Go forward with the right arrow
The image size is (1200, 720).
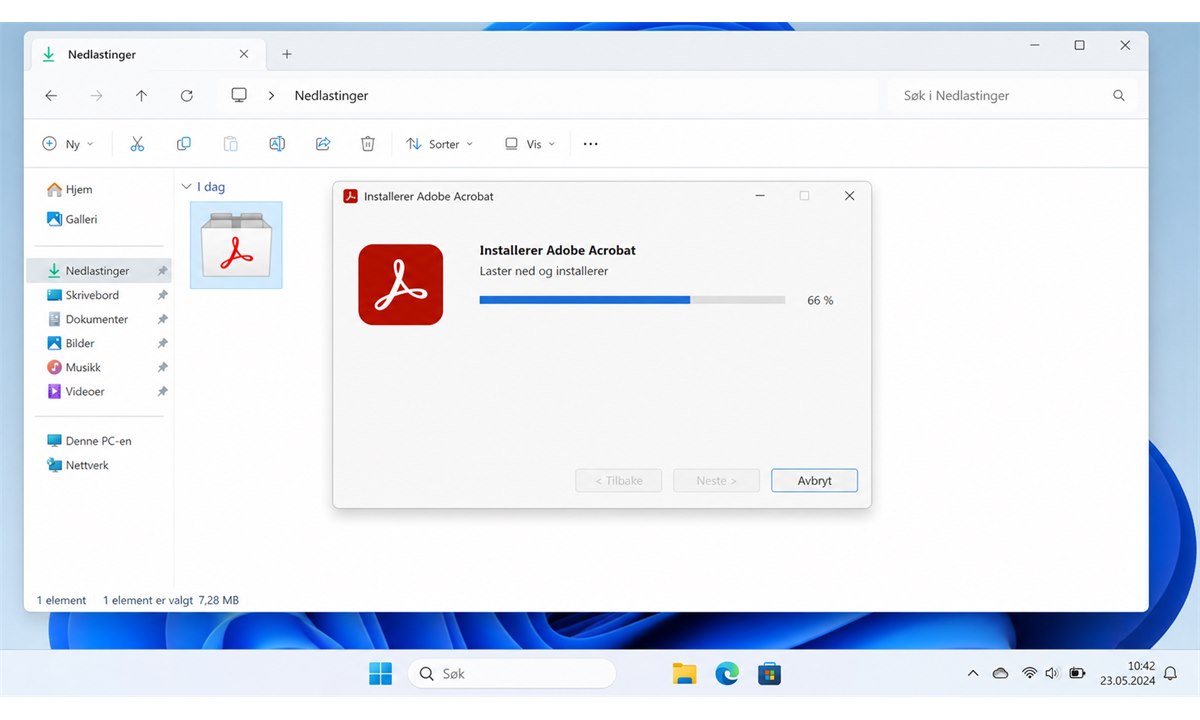[96, 96]
